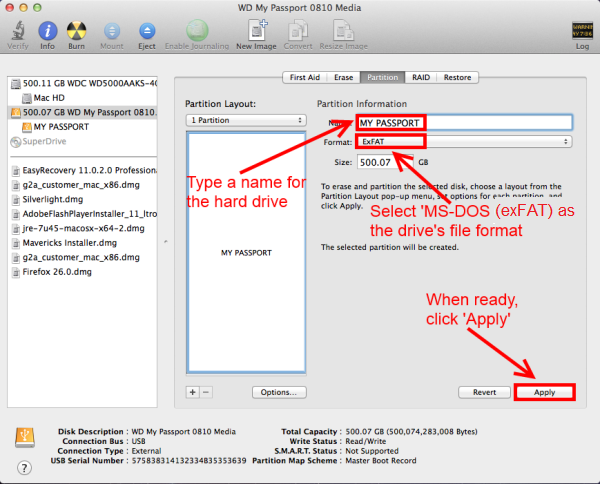
Task: Click the Size field showing 500.07
Action: tap(385, 162)
